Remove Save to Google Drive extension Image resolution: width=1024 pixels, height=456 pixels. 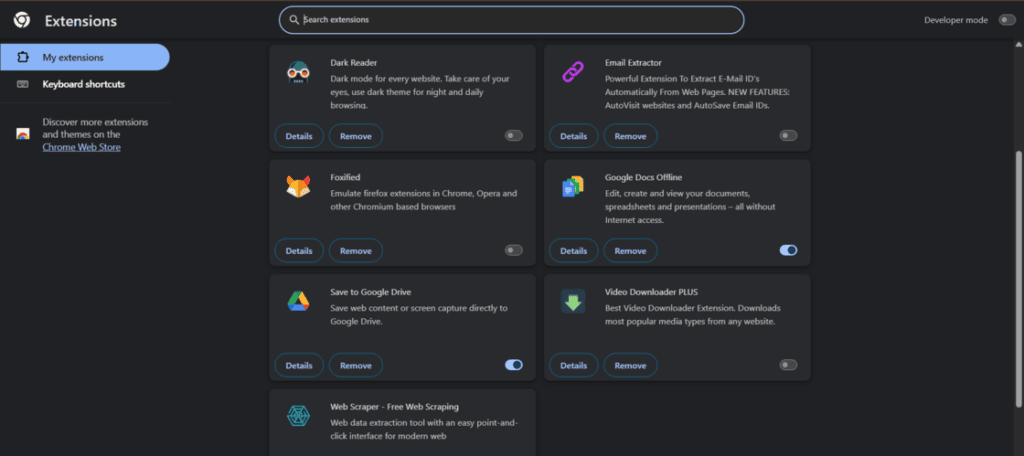click(x=356, y=365)
